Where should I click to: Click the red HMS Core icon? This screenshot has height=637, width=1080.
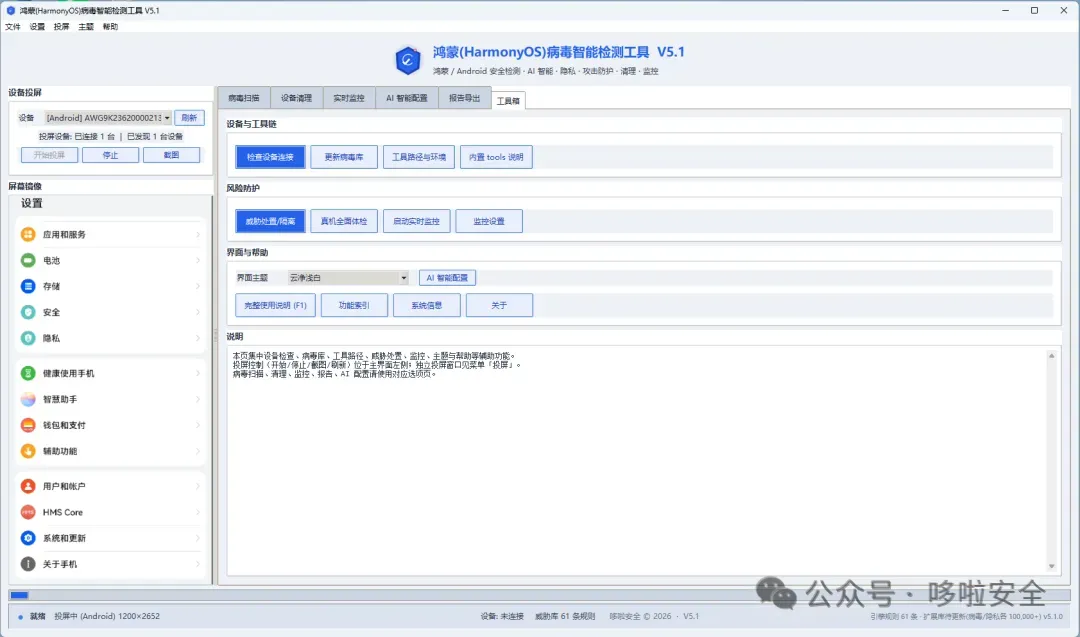coord(28,512)
